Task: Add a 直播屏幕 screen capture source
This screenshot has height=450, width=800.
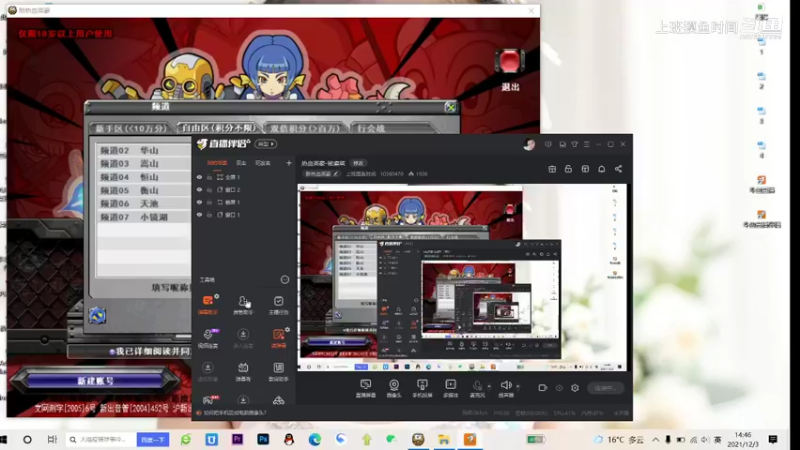Action: [365, 388]
